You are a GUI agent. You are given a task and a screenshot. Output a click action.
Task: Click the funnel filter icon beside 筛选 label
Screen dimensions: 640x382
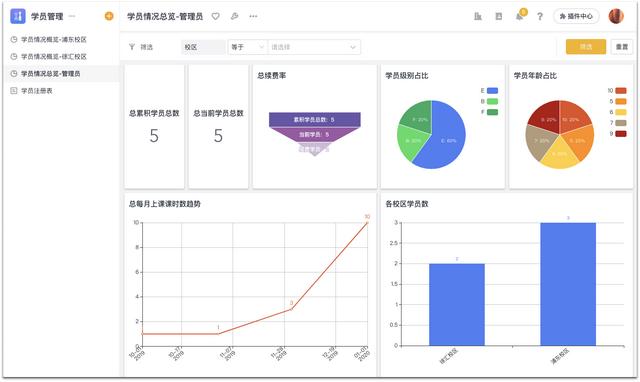point(132,47)
